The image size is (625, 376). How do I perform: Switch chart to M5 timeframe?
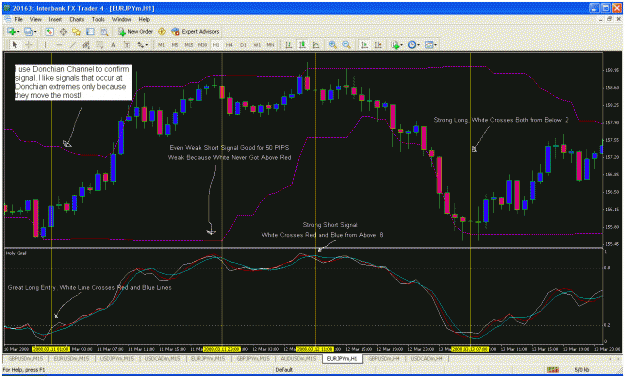tap(175, 45)
